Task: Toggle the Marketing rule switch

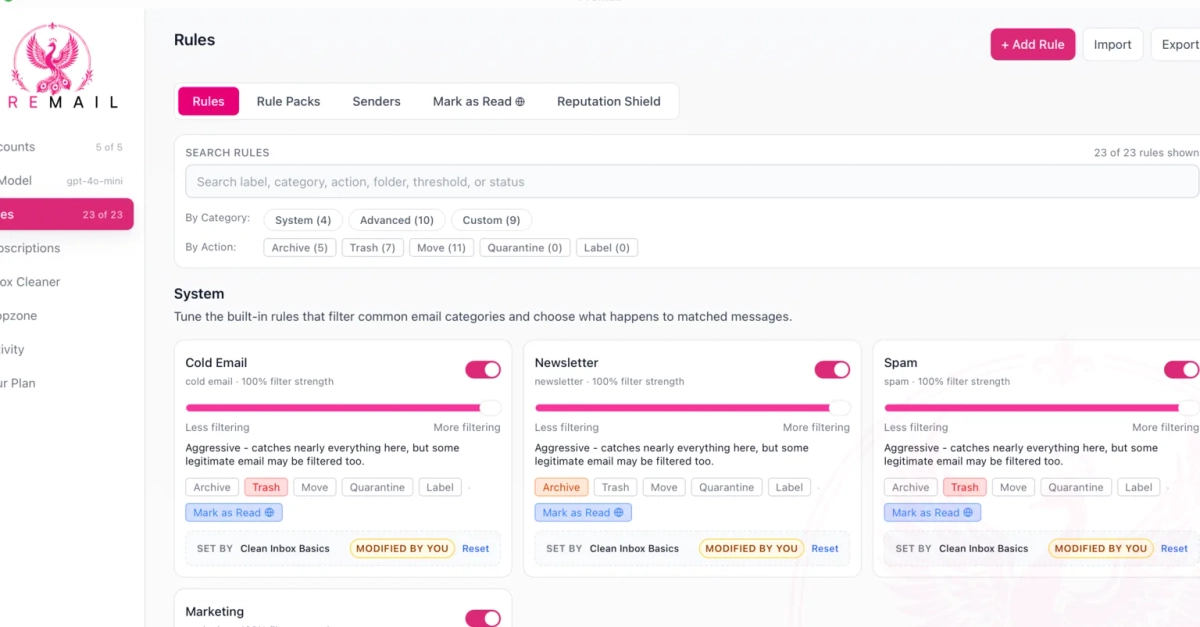Action: pos(483,619)
